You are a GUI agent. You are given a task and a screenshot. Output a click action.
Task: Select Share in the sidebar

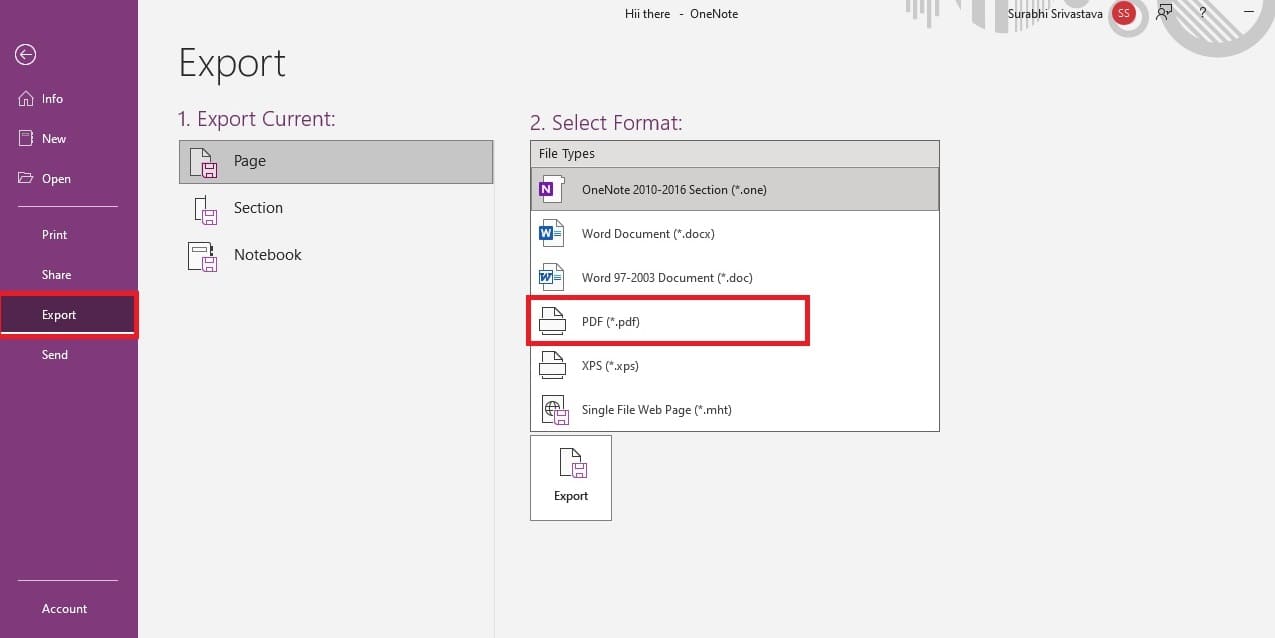point(56,275)
